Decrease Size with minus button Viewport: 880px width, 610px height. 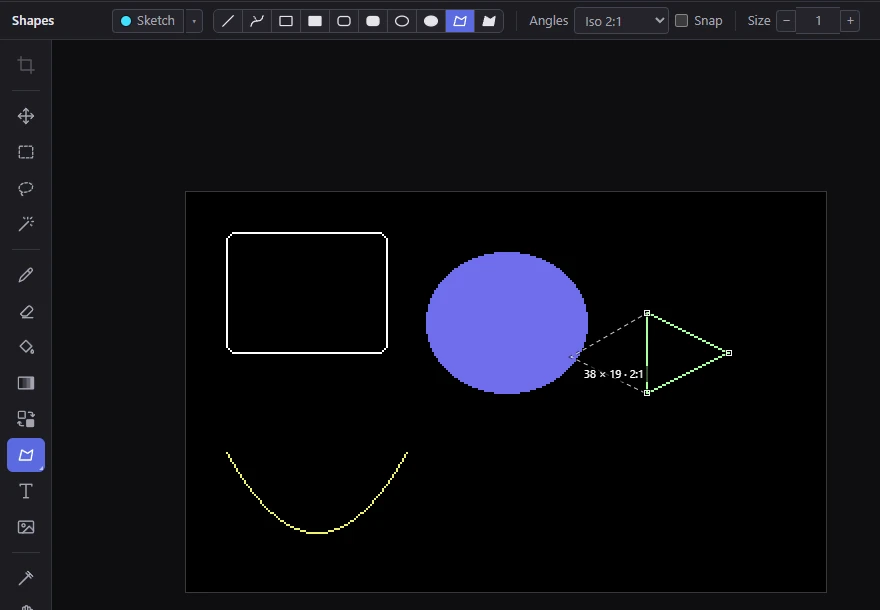pos(786,21)
